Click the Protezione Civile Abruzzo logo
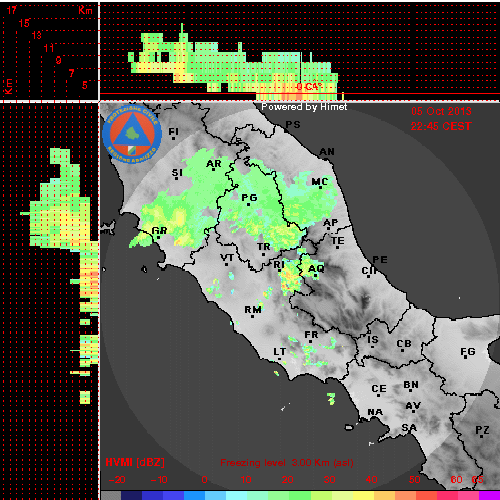The image size is (500, 500). pyautogui.click(x=132, y=135)
